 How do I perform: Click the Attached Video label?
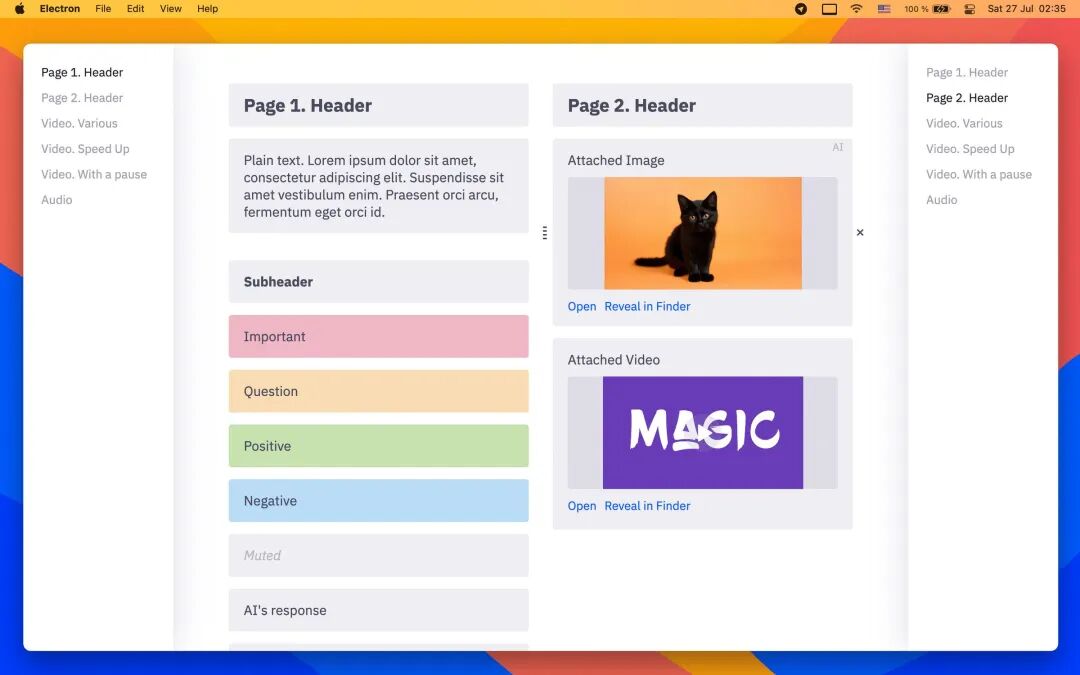tap(614, 360)
